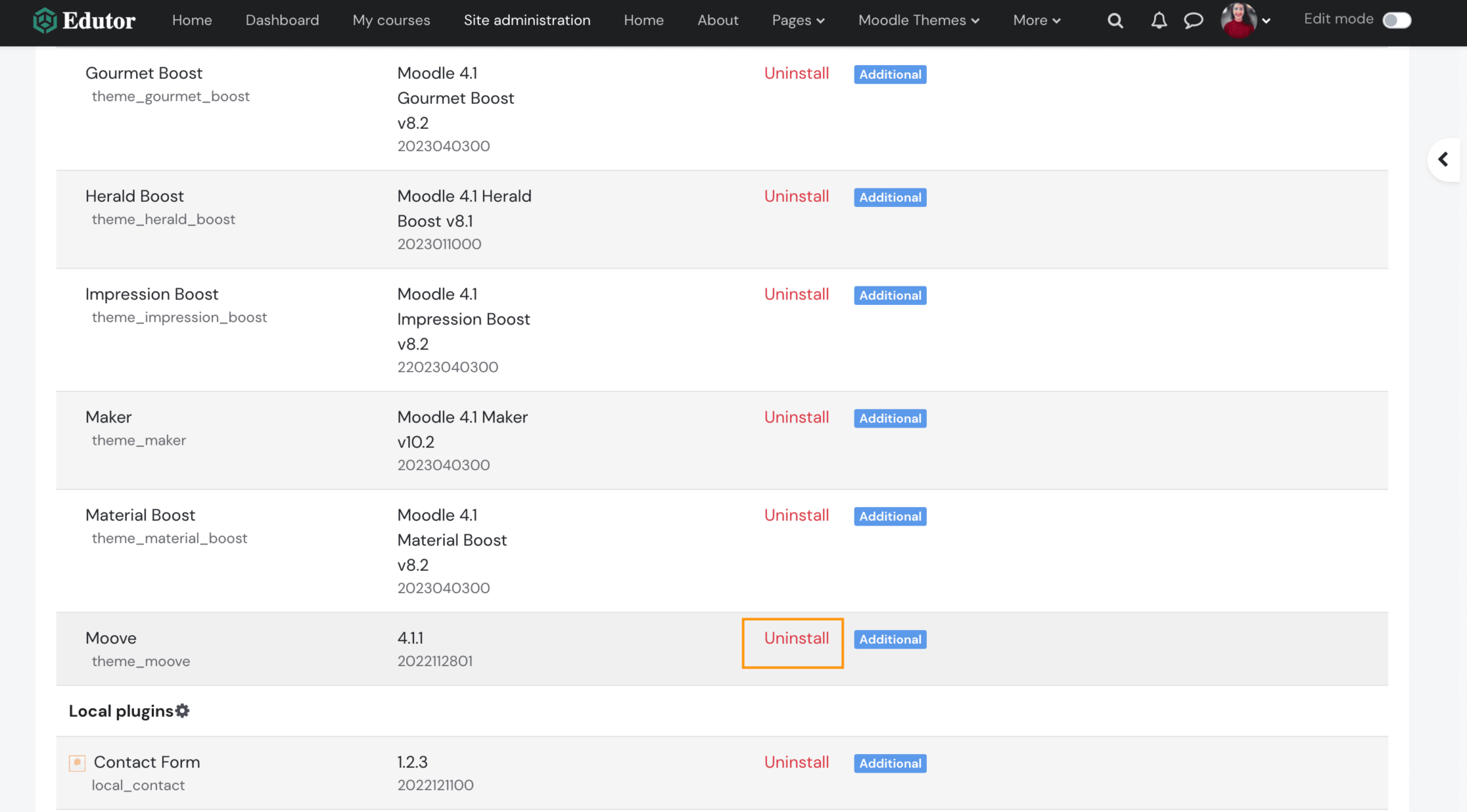1467x812 pixels.
Task: Open the block drawer arrow icon
Action: coord(1443,160)
